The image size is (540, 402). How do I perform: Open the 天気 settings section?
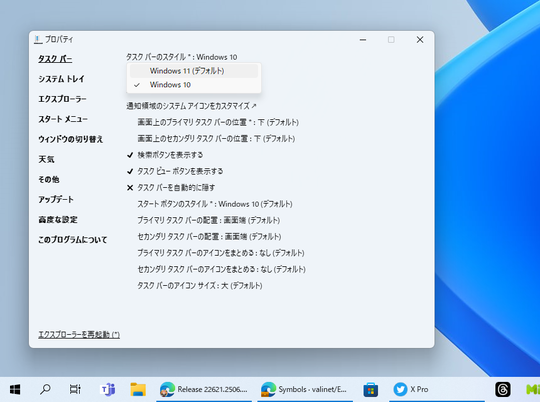coord(46,159)
